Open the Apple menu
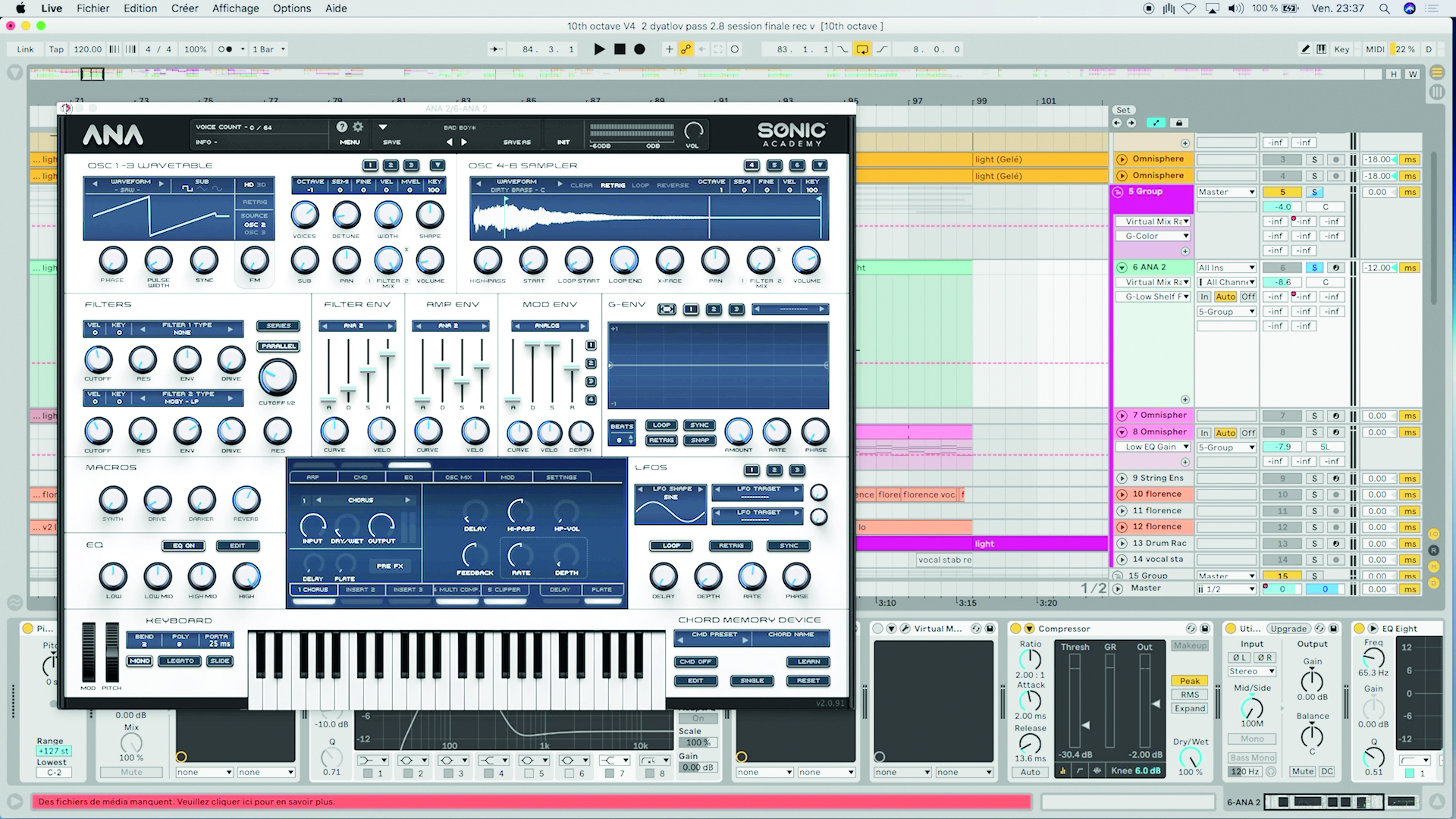 tap(20, 8)
